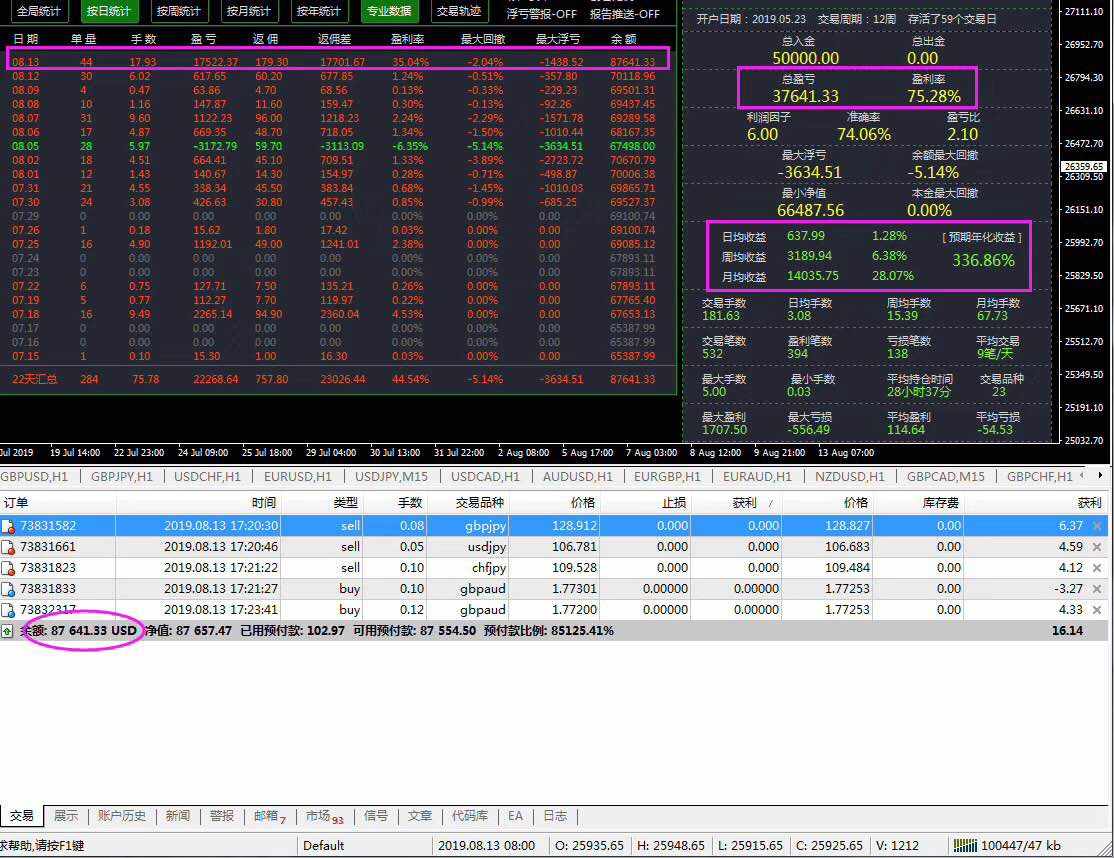This screenshot has width=1114, height=858.
Task: Click the balance summary row icon
Action: [7, 631]
